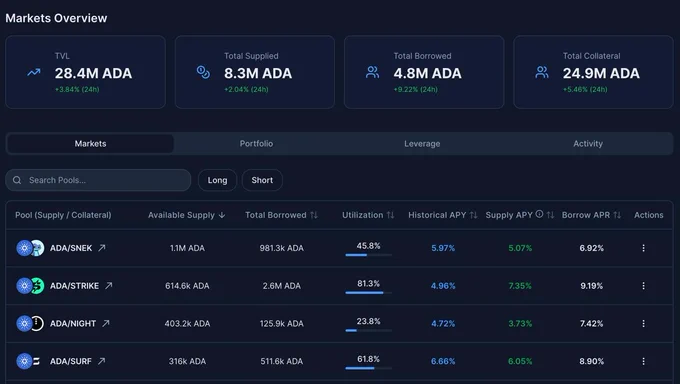Image resolution: width=680 pixels, height=384 pixels.
Task: Click the Total Collateral users icon
Action: coord(542,72)
